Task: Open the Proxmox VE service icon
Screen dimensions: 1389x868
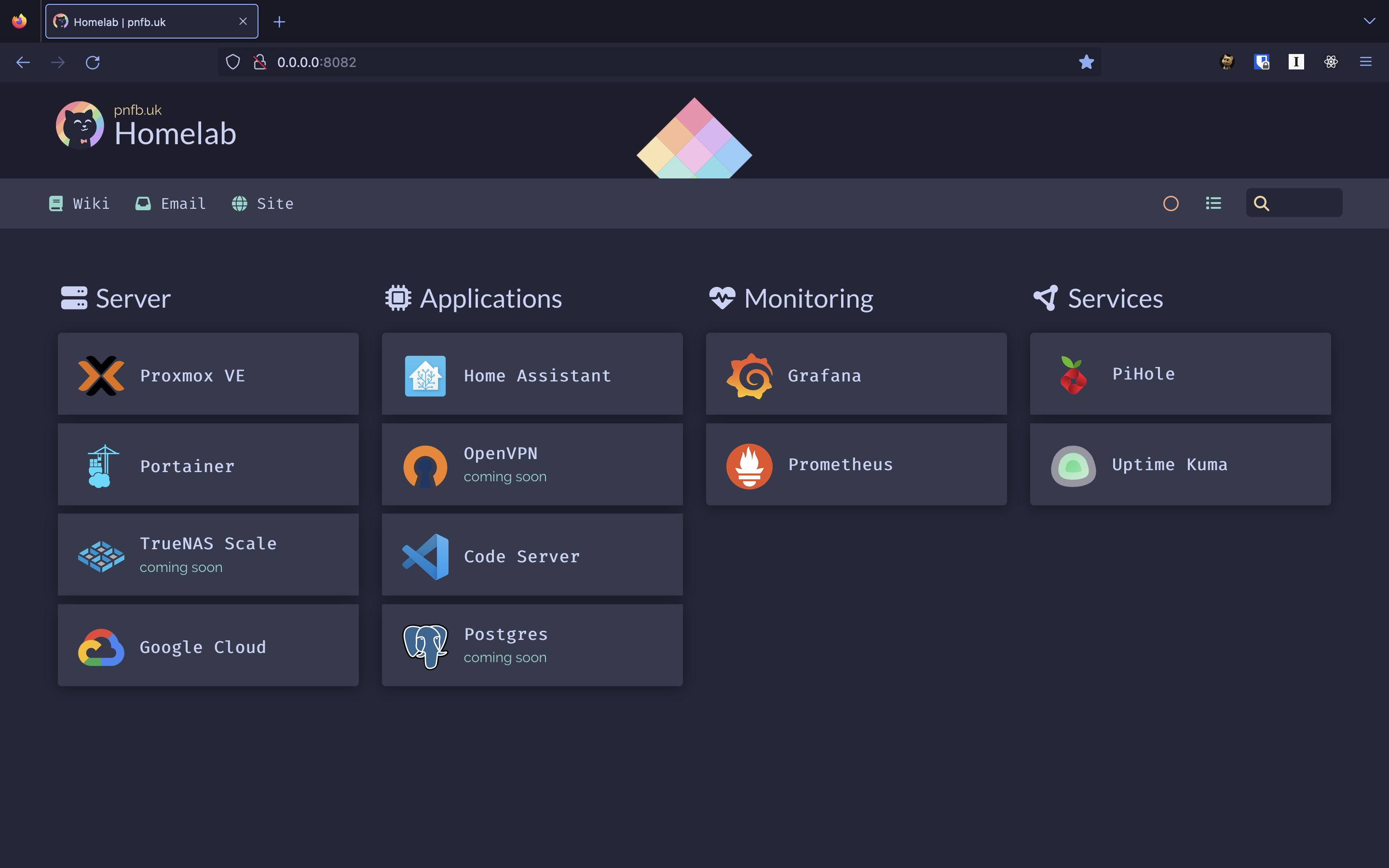Action: point(101,376)
